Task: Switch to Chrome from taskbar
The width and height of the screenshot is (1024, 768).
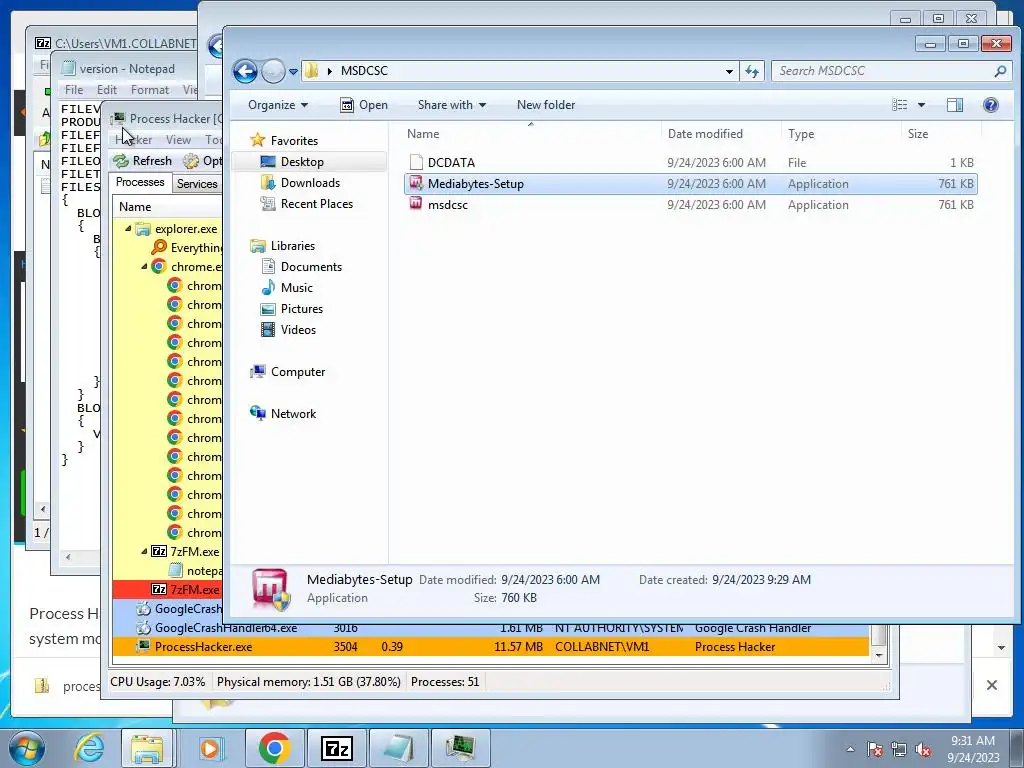Action: pyautogui.click(x=274, y=748)
